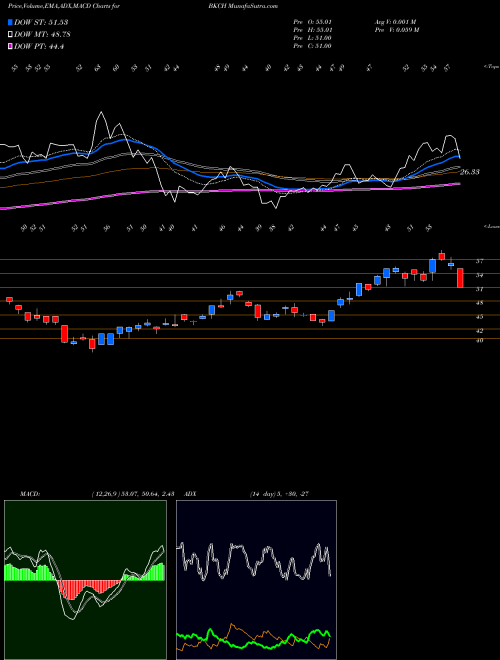Click the Avg V: 0.001 M value
This screenshot has width=500, height=660.
click(x=395, y=22)
